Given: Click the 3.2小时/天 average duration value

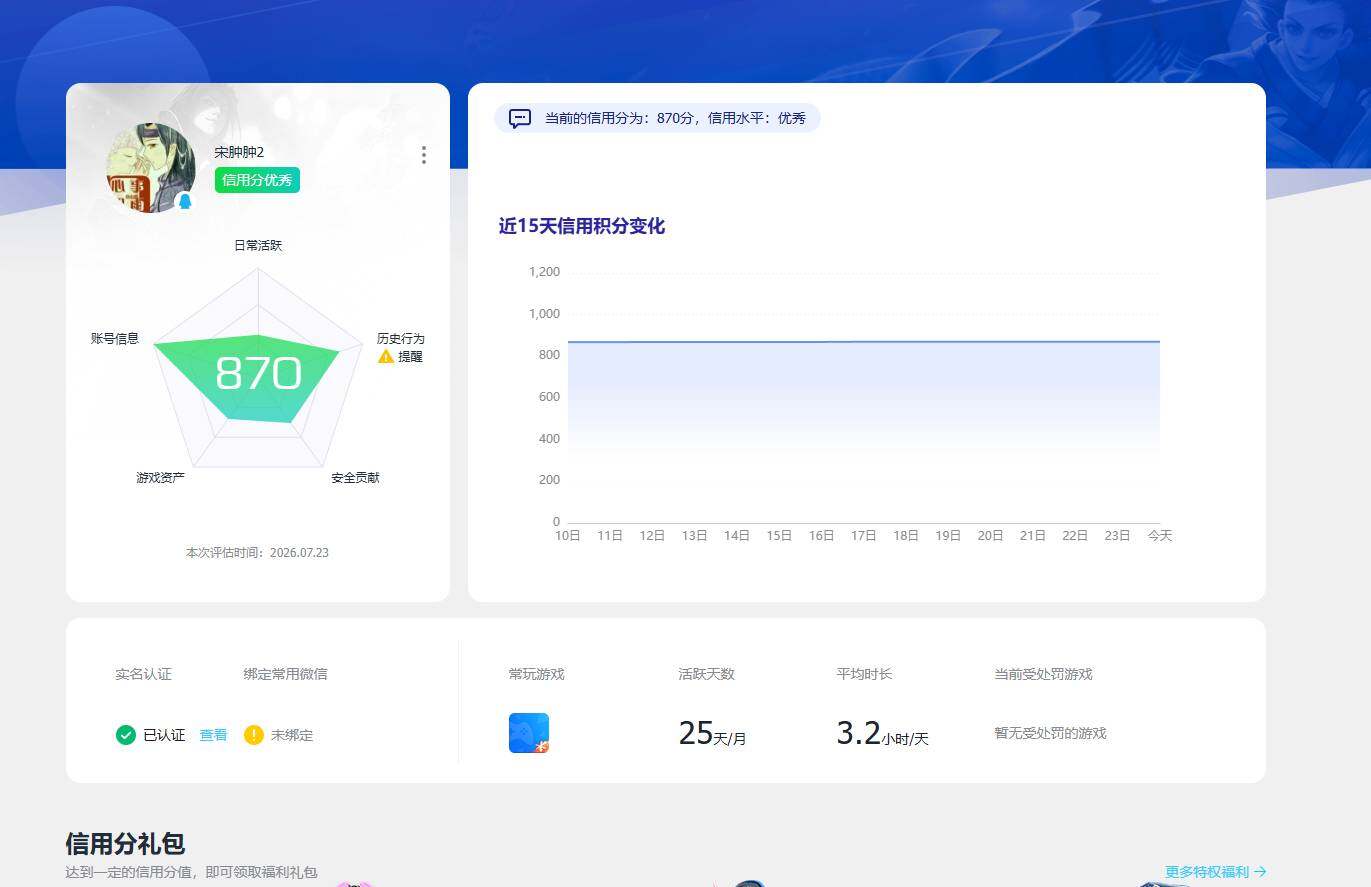Looking at the screenshot, I should (883, 734).
